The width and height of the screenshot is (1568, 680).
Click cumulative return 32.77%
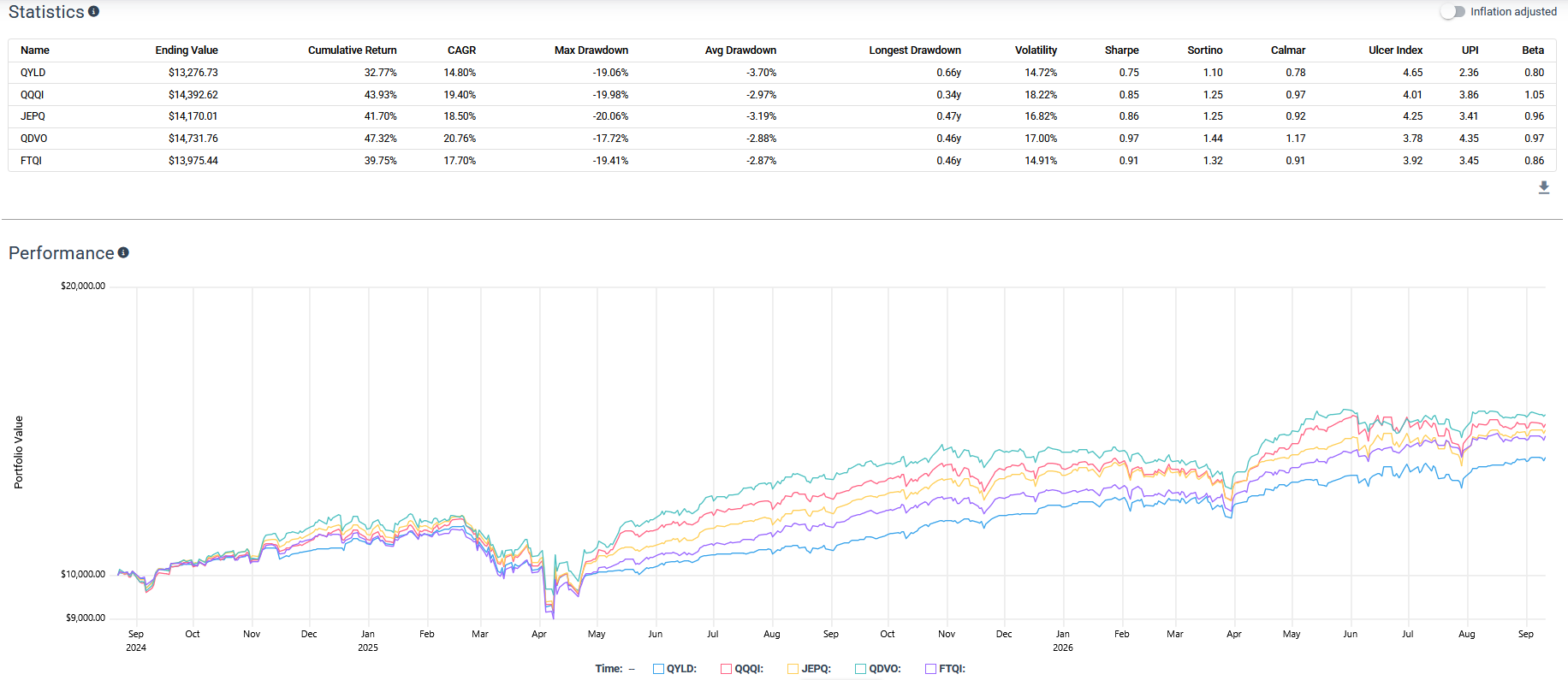(381, 73)
